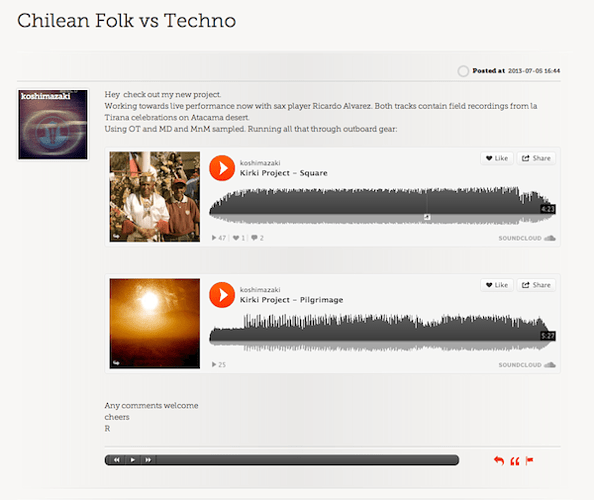Seek within the Pilgrimage track waveform
Image resolution: width=594 pixels, height=500 pixels.
pyautogui.click(x=382, y=332)
